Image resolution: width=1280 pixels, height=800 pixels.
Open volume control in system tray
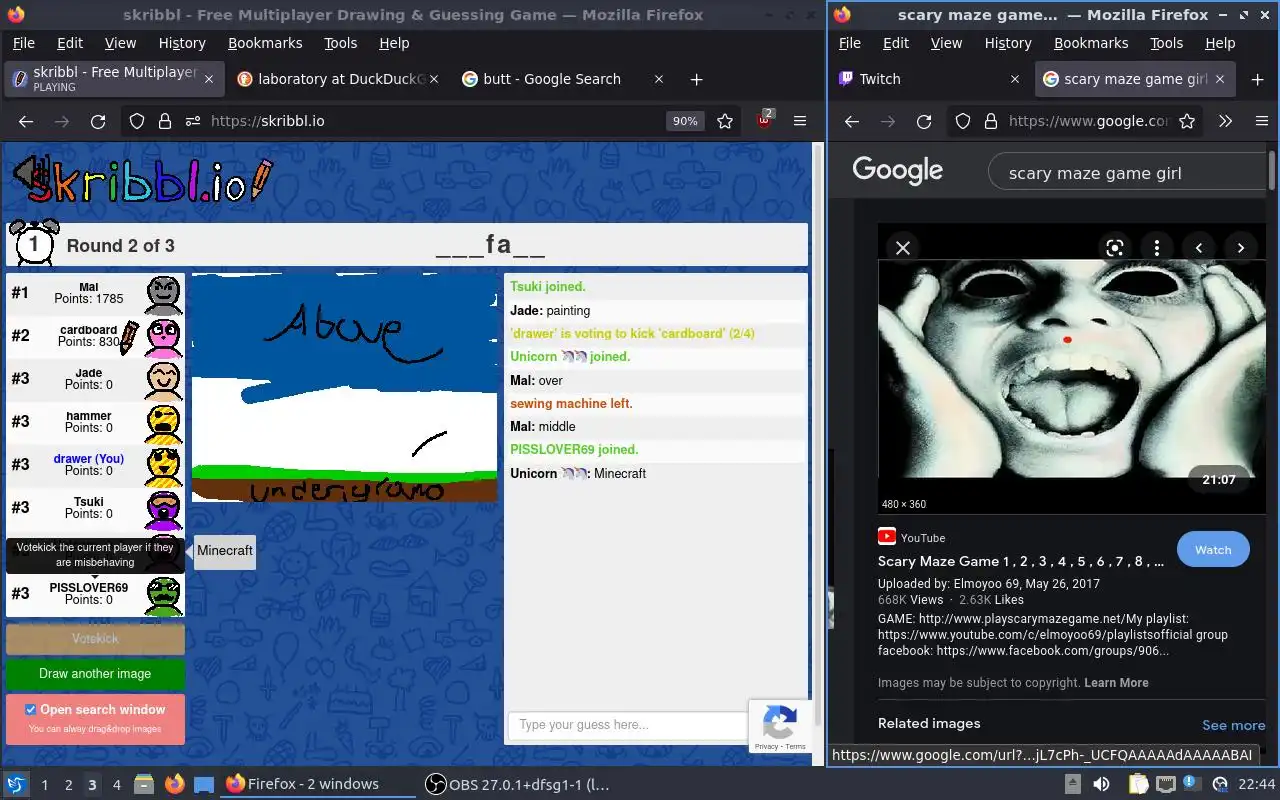1101,785
